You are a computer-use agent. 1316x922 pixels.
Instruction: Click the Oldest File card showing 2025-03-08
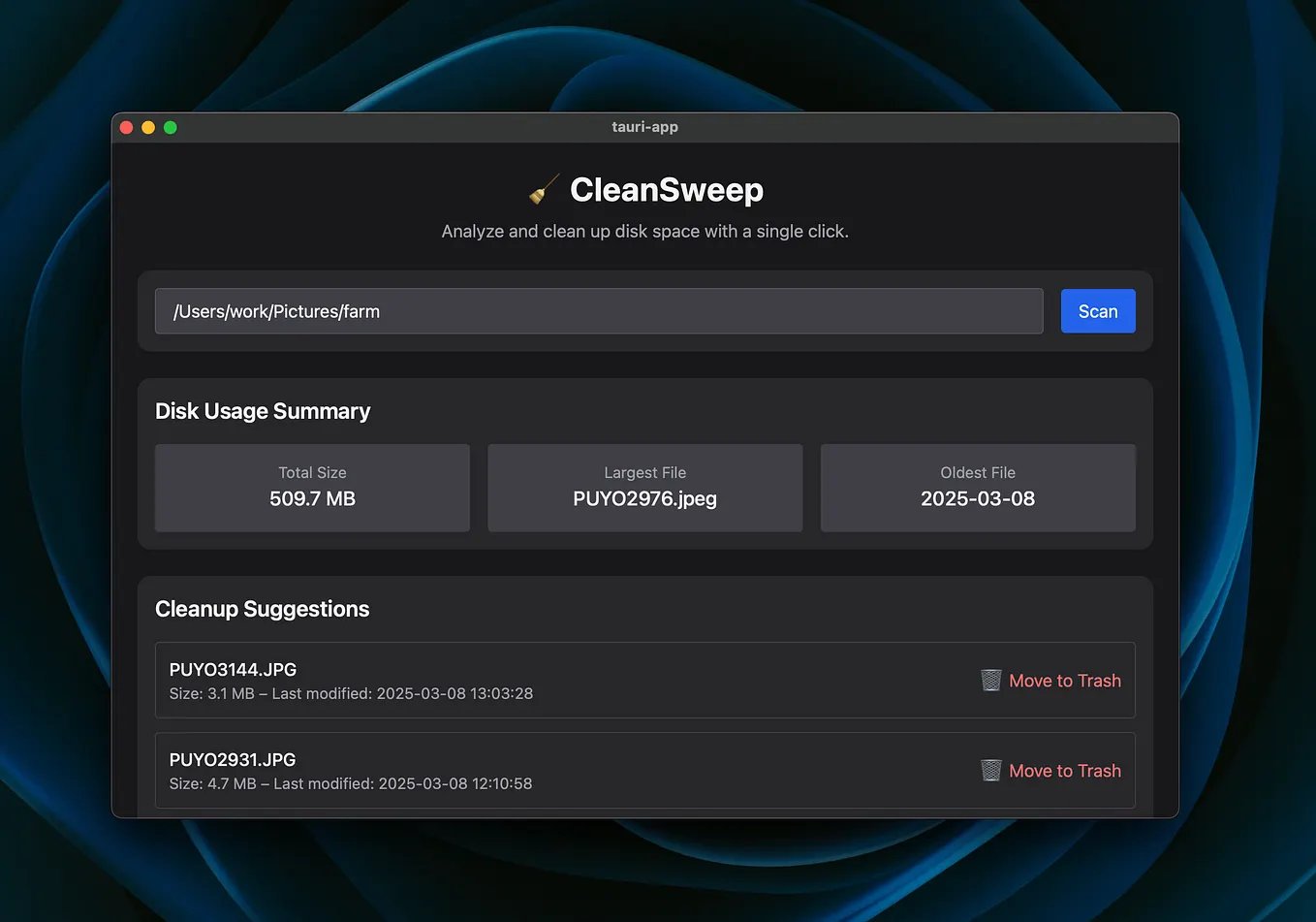[x=978, y=488]
